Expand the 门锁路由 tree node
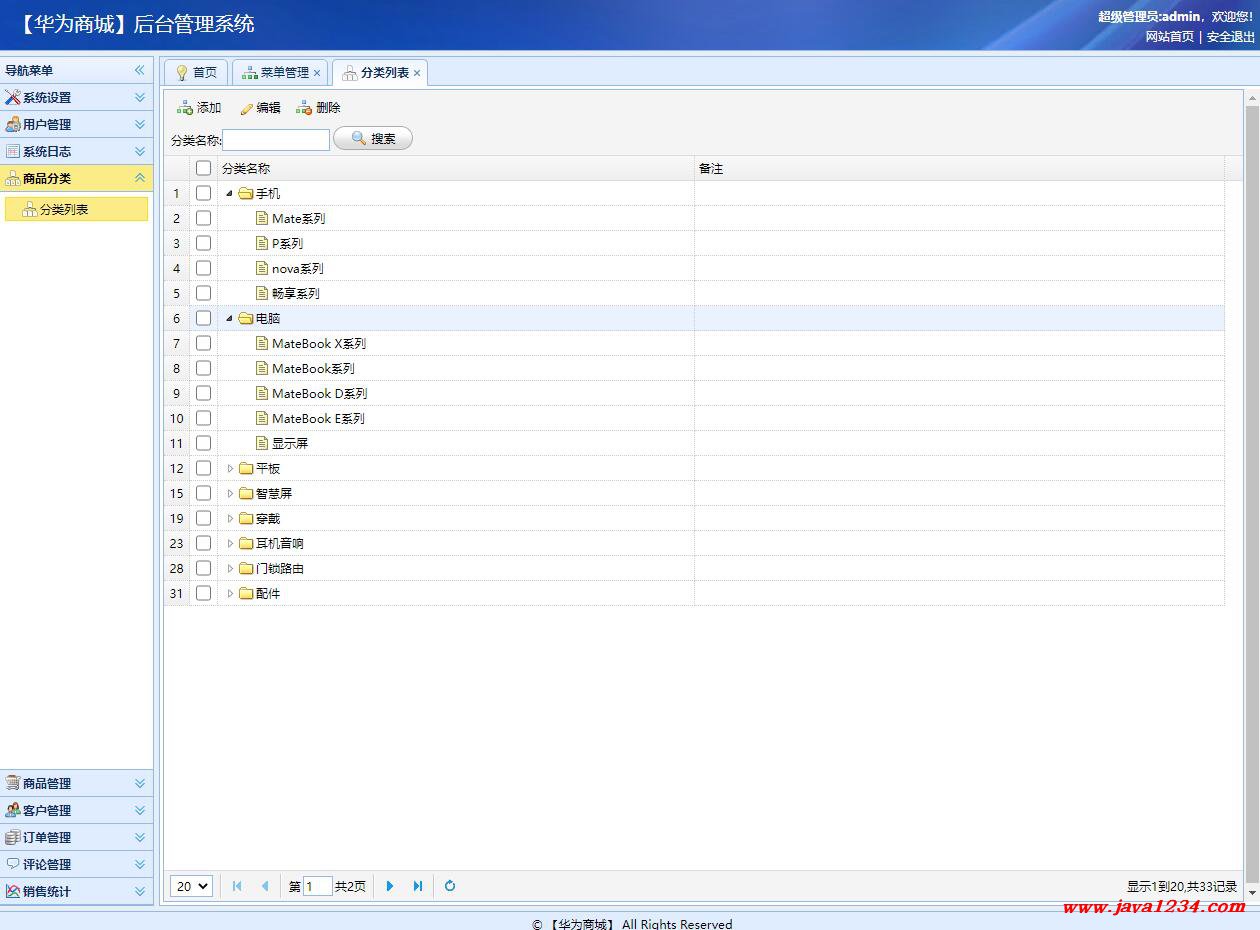This screenshot has width=1260, height=930. (230, 568)
